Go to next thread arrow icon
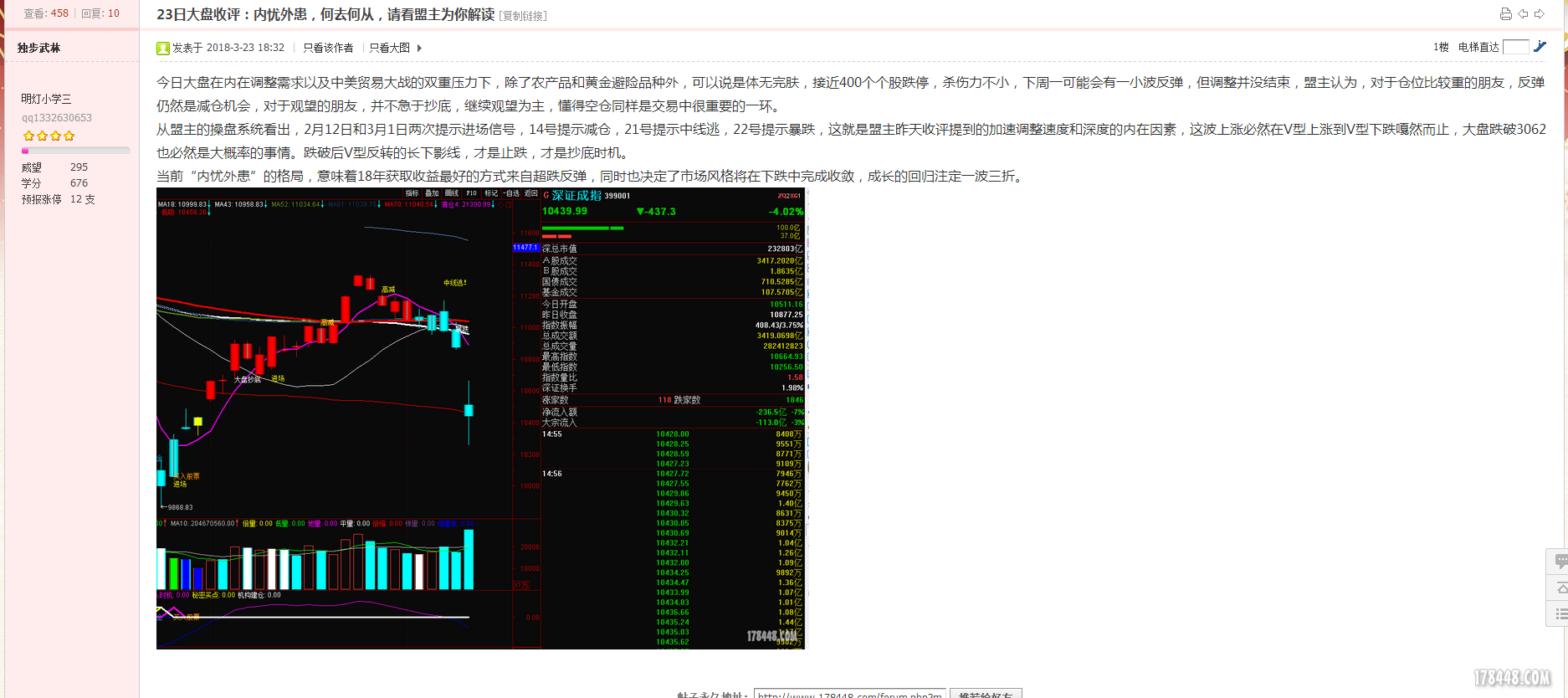 [1540, 13]
